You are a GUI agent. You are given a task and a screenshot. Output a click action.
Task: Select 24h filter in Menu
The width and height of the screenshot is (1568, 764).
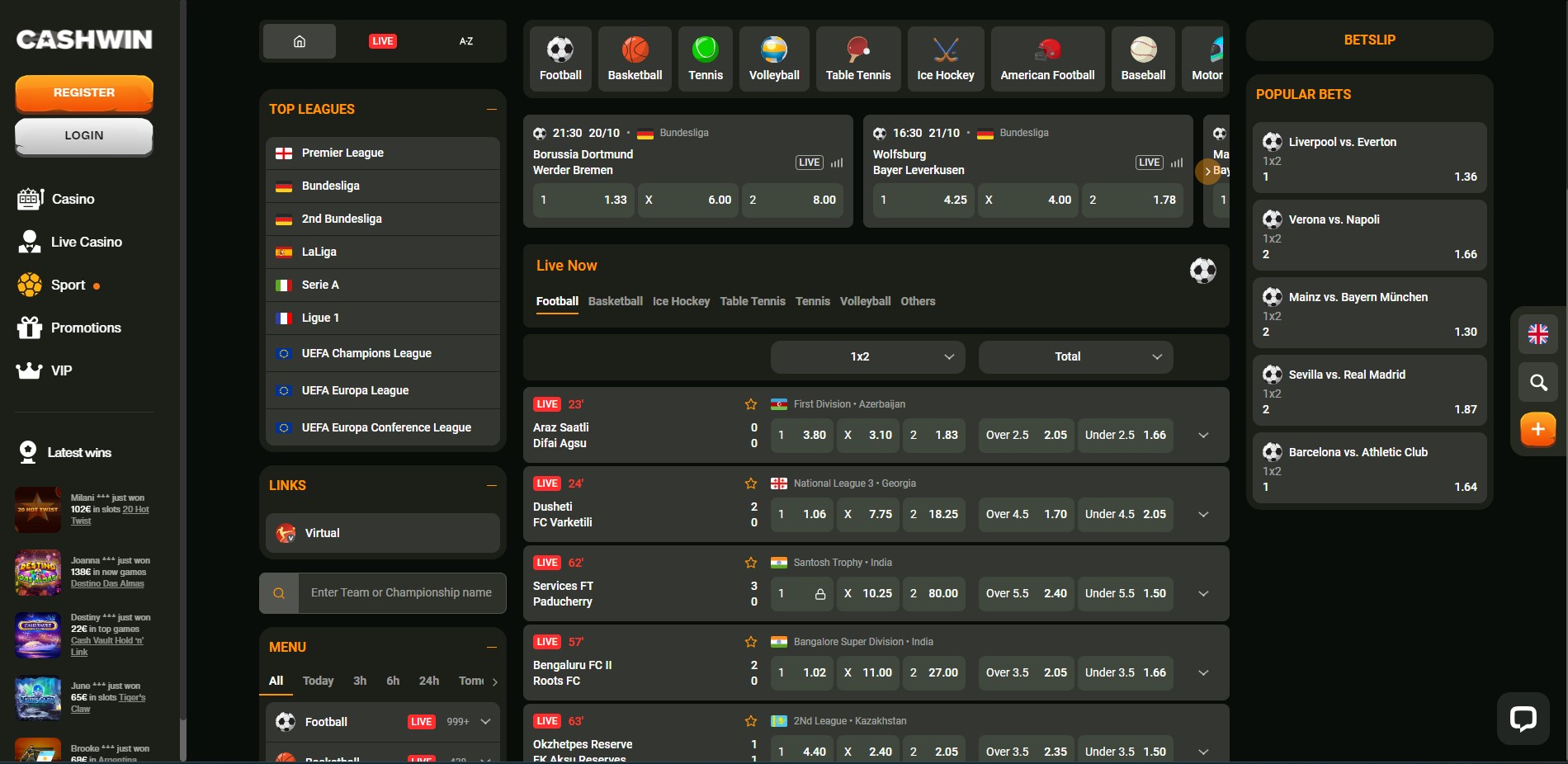point(429,681)
